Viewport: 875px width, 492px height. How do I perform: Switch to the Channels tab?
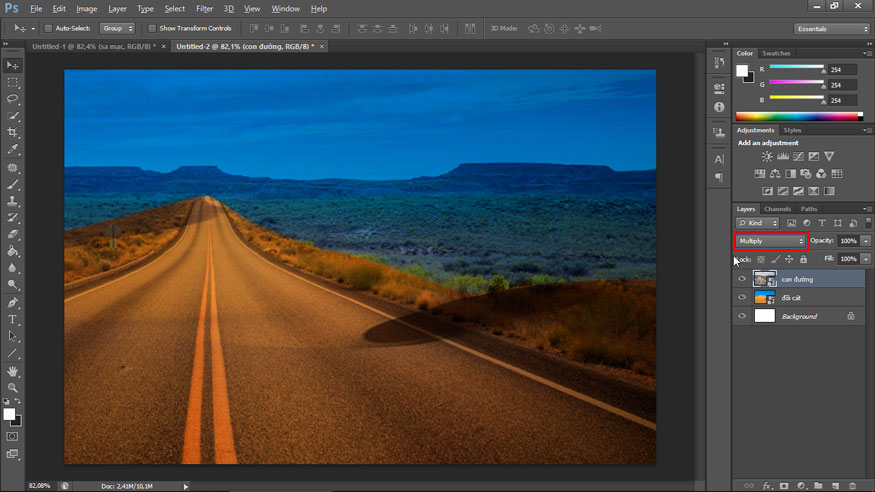[777, 208]
